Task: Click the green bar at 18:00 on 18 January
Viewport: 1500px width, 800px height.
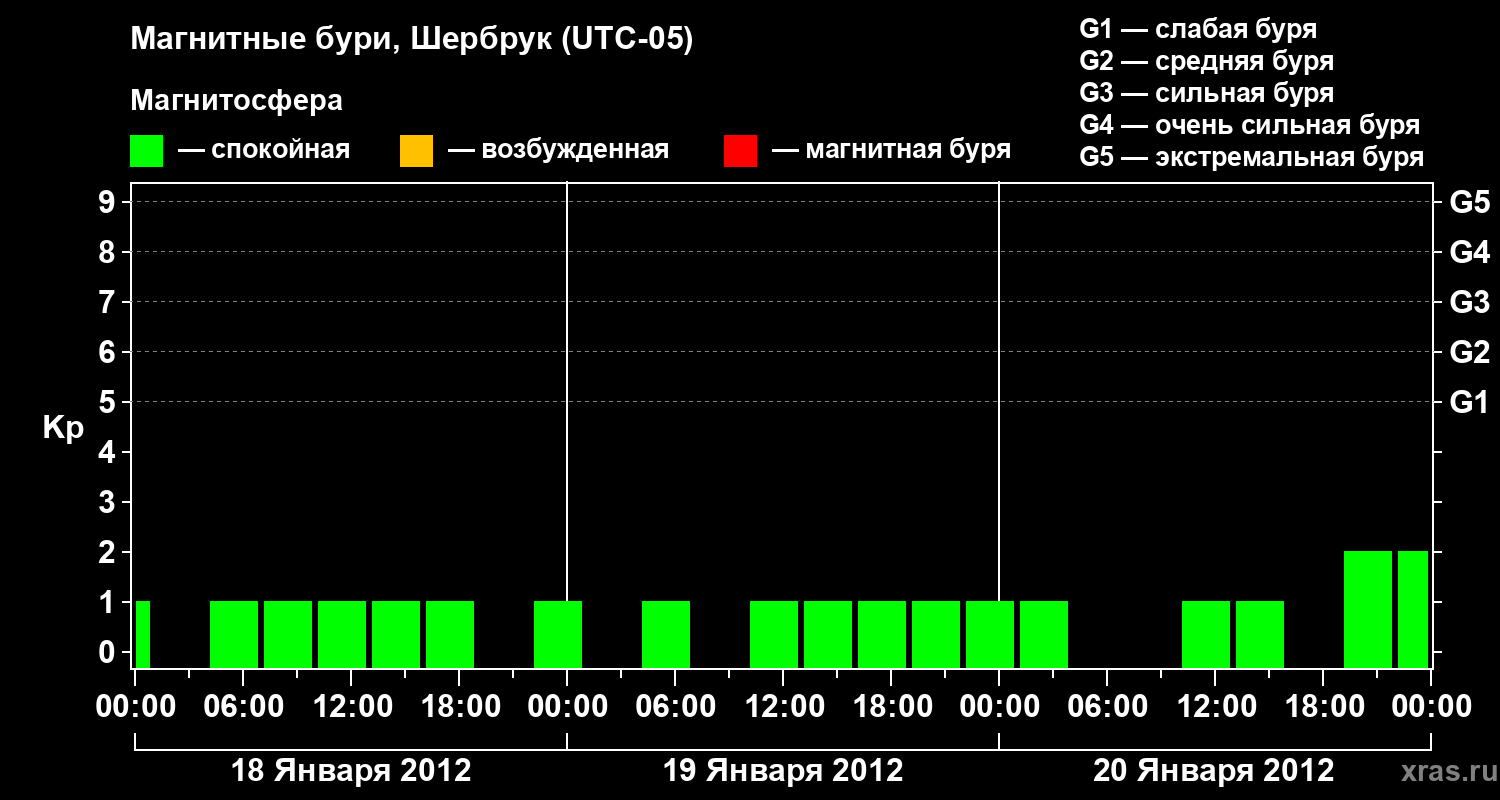Action: point(450,634)
